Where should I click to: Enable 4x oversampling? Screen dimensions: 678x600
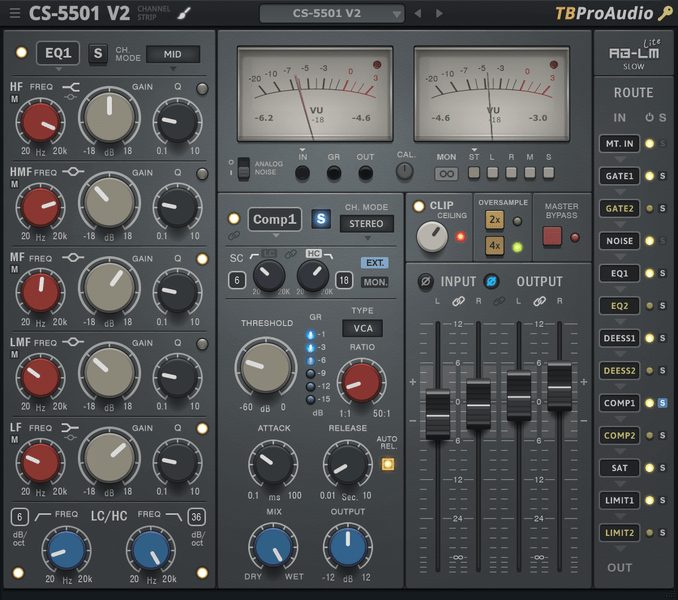coord(495,246)
